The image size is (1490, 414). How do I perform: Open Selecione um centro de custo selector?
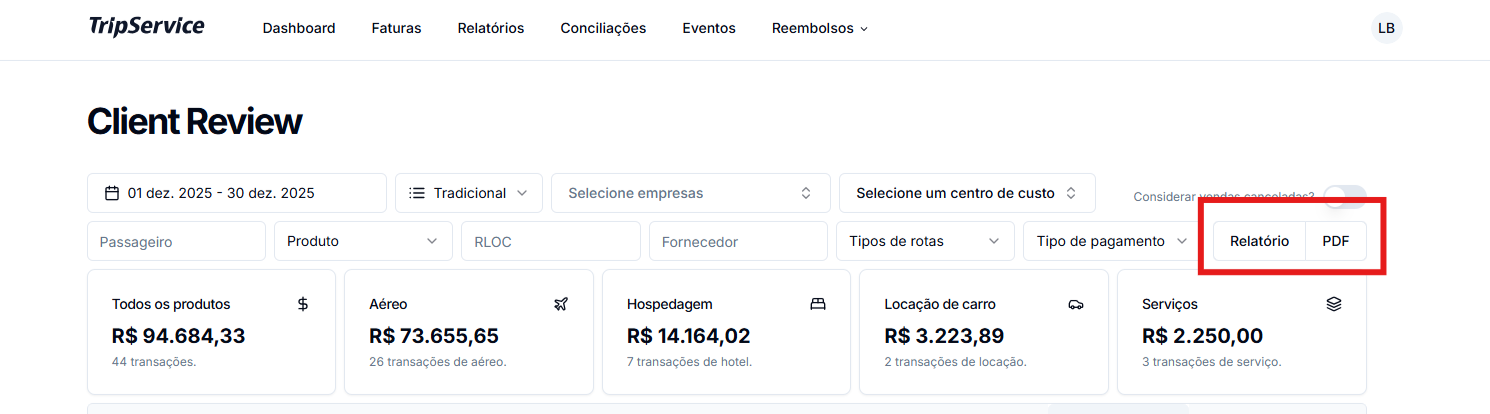(x=966, y=193)
